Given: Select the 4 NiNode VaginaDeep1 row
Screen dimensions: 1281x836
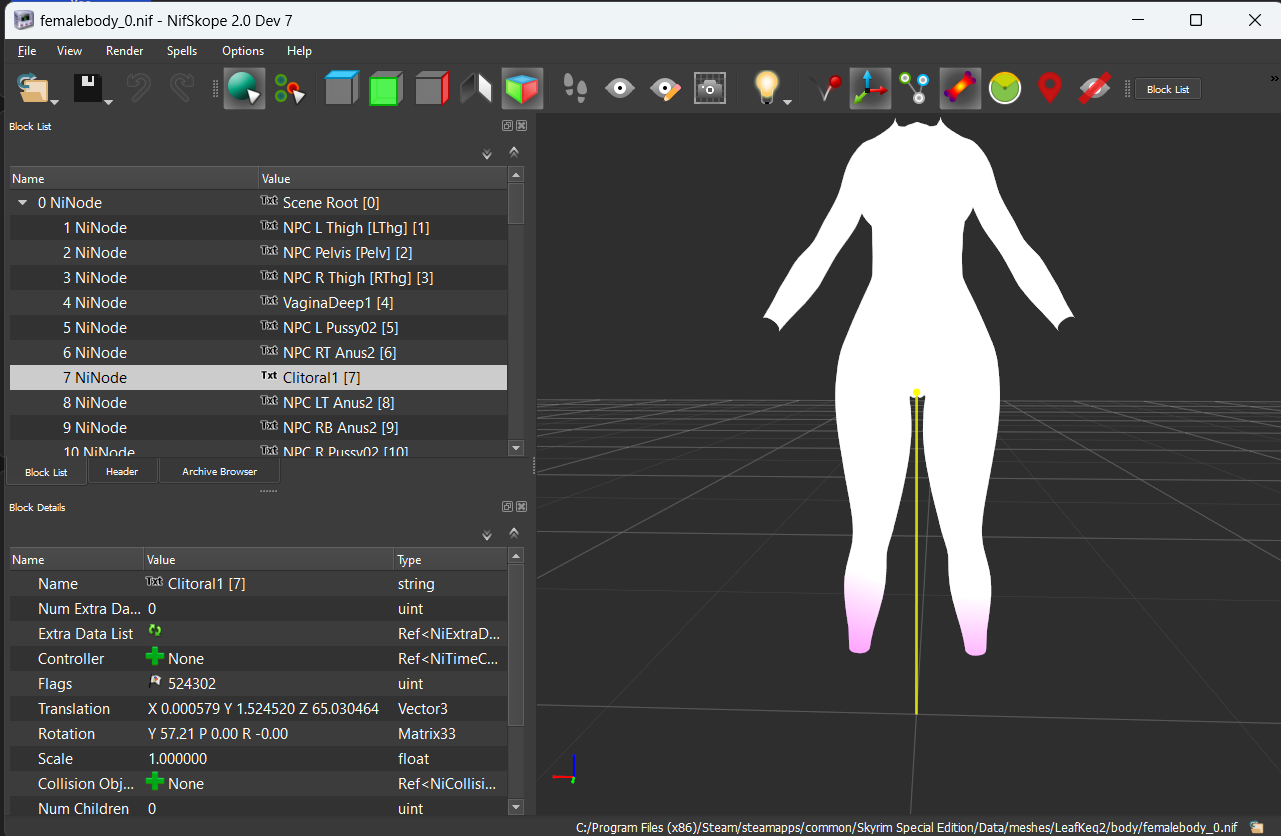Looking at the screenshot, I should pos(258,302).
